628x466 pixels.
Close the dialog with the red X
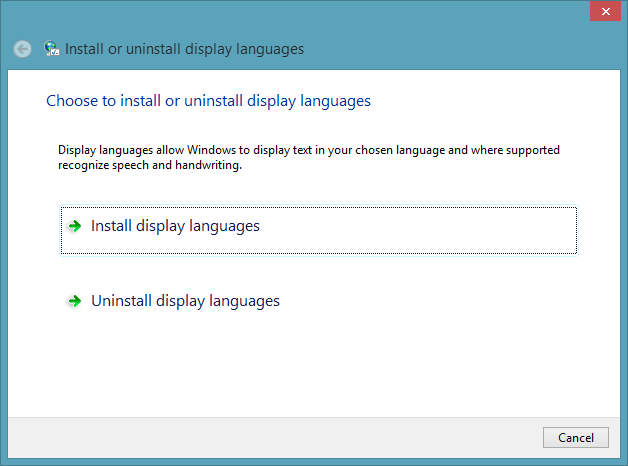click(606, 11)
